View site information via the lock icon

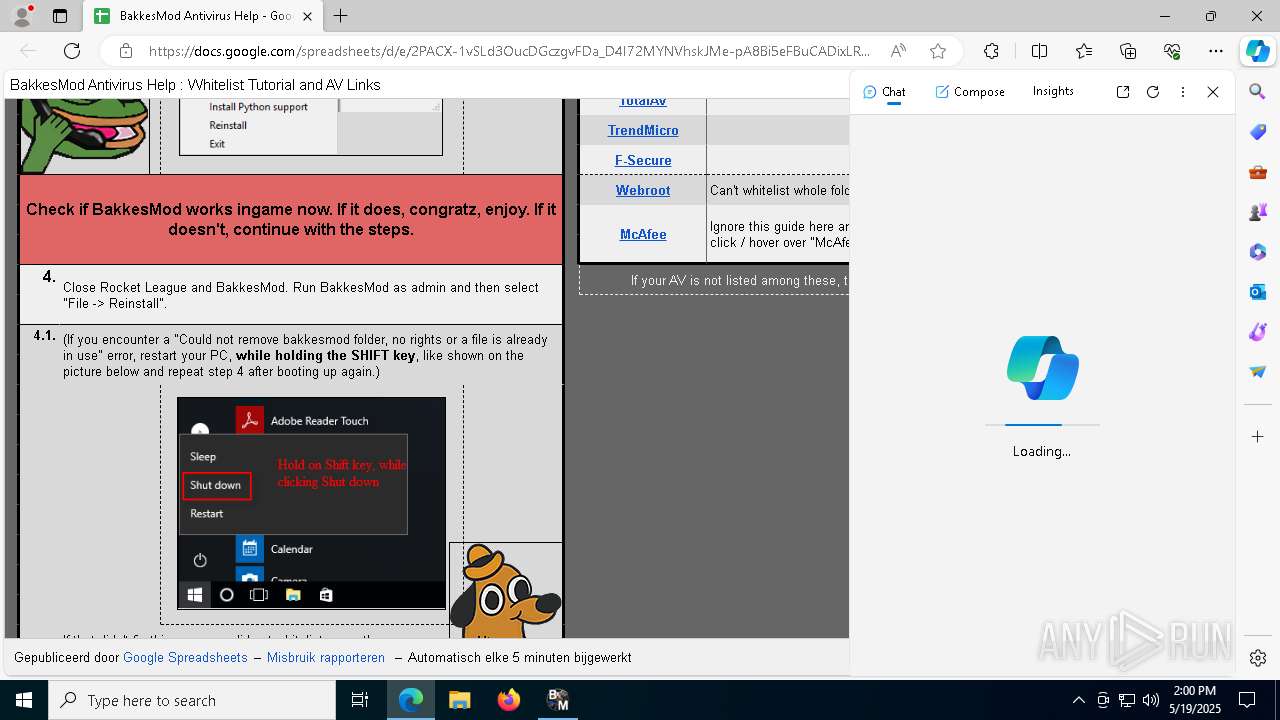(126, 51)
